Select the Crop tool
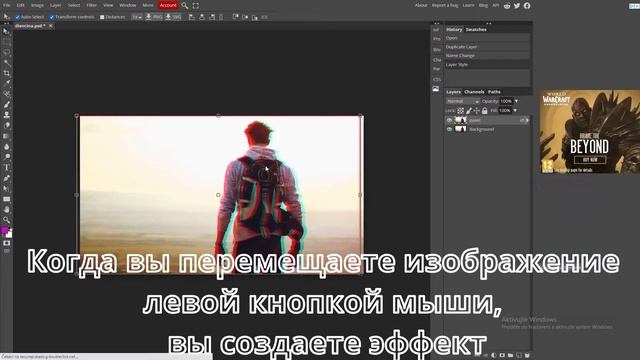This screenshot has width=640, height=360. 6,73
